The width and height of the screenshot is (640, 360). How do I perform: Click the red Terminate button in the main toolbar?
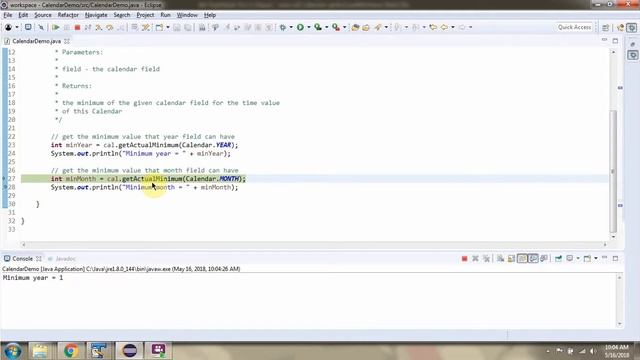77,27
